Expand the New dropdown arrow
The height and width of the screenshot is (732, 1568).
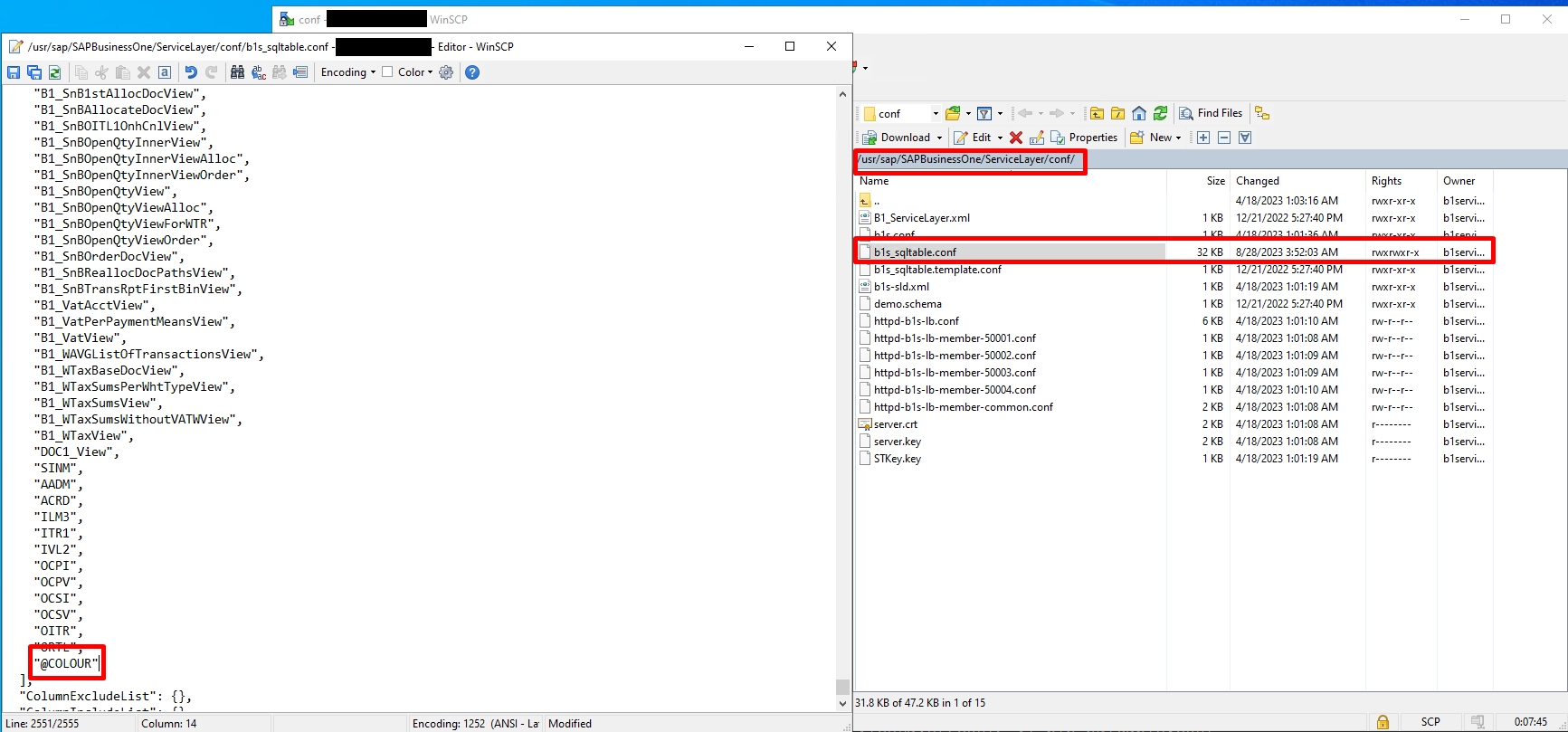(1179, 138)
